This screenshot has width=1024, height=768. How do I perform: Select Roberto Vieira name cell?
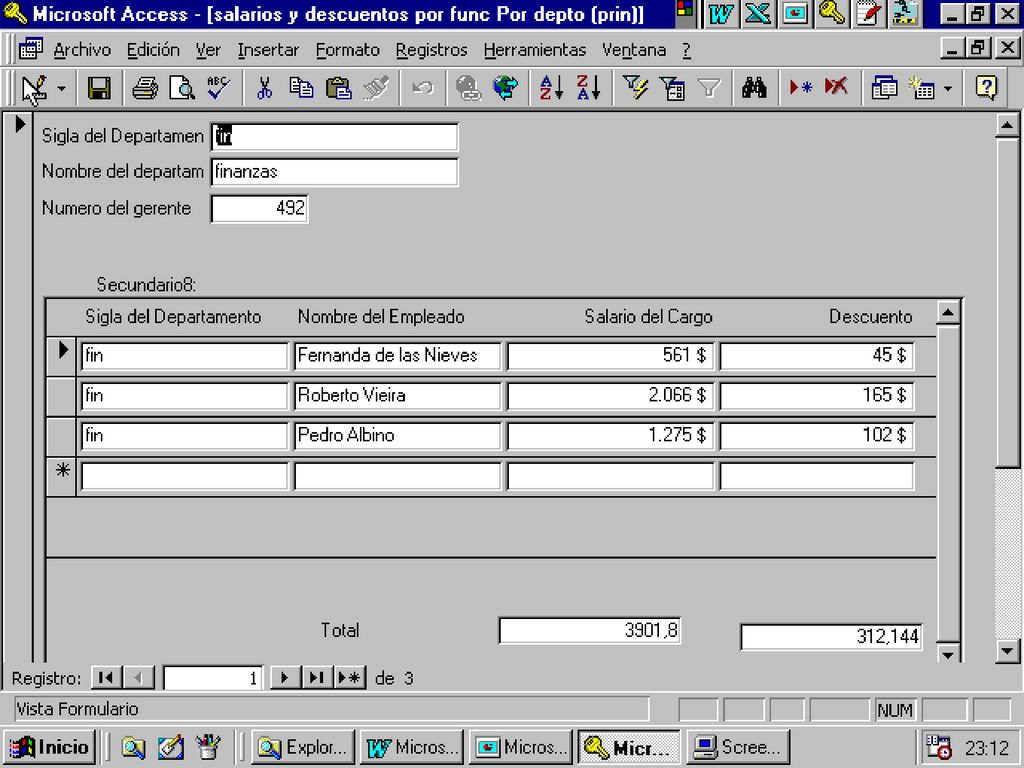(x=397, y=396)
